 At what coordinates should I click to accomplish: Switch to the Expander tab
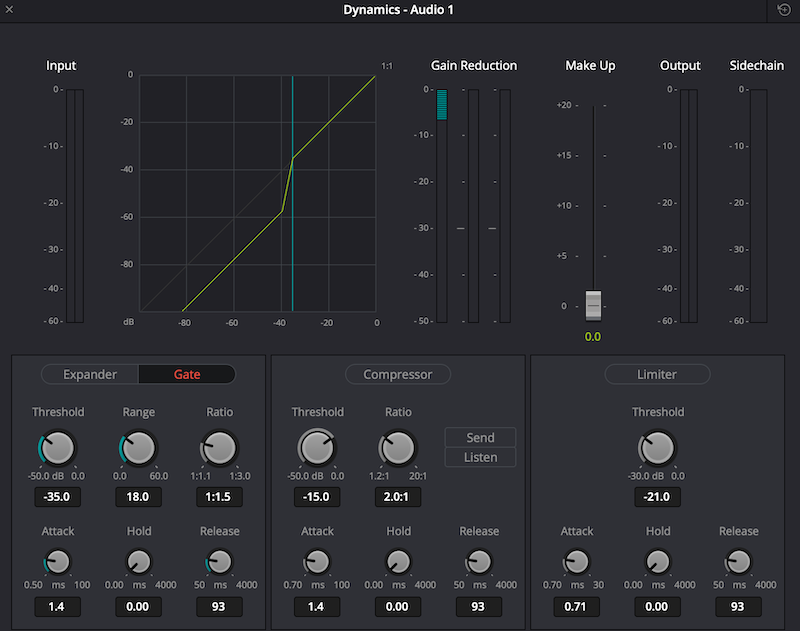tap(90, 374)
